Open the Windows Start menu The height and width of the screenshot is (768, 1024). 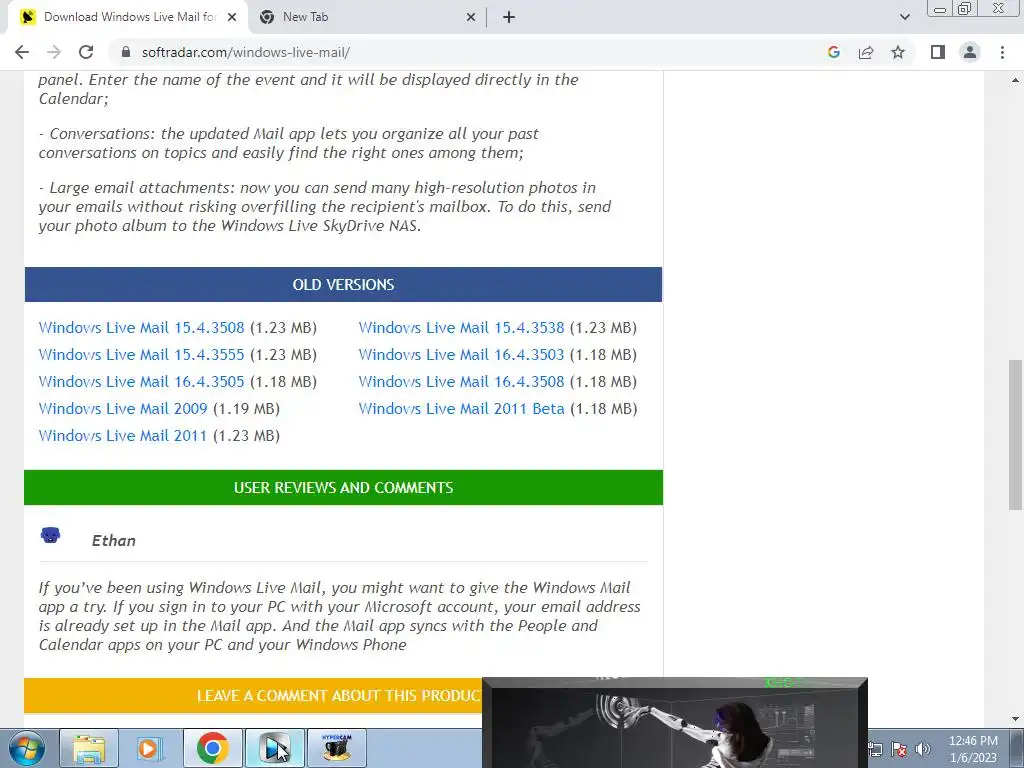point(25,748)
